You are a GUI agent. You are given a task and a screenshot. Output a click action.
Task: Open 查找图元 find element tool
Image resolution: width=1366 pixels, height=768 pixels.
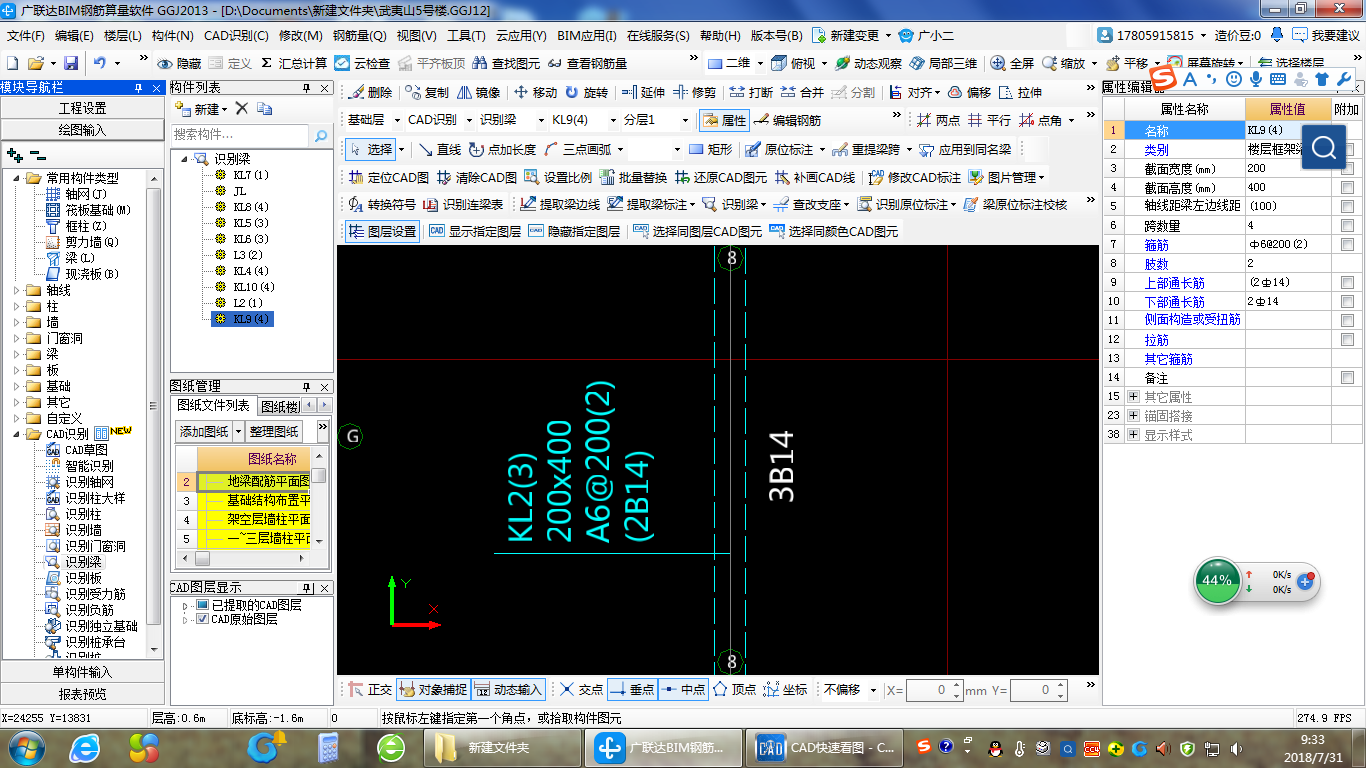click(x=506, y=63)
